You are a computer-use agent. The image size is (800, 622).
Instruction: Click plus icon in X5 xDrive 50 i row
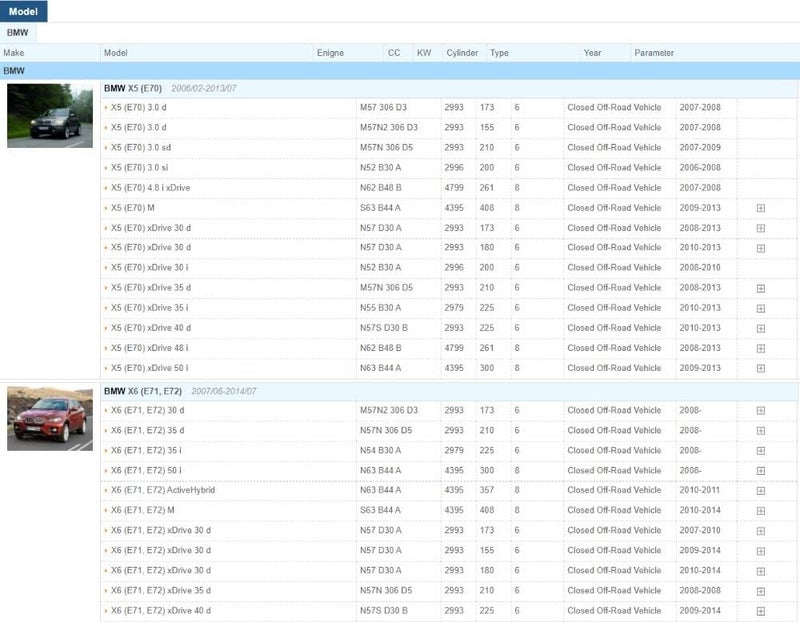(x=760, y=368)
